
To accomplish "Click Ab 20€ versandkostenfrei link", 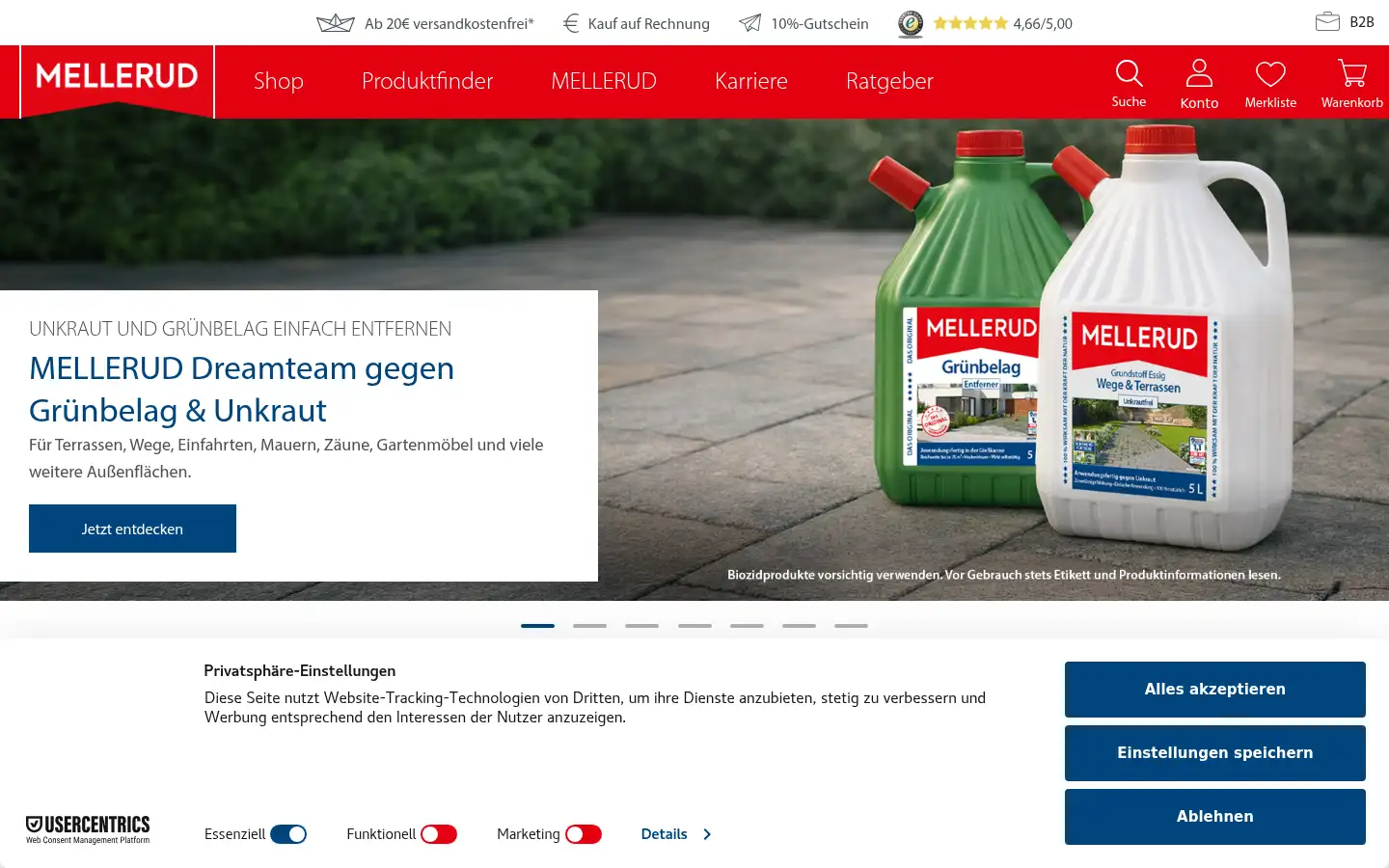I will (449, 24).
